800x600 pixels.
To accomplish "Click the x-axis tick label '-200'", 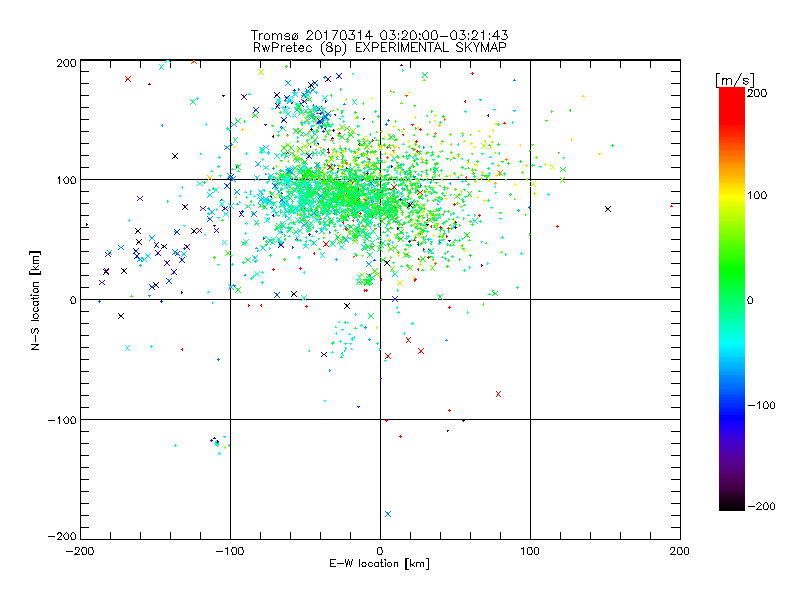I will [80, 551].
